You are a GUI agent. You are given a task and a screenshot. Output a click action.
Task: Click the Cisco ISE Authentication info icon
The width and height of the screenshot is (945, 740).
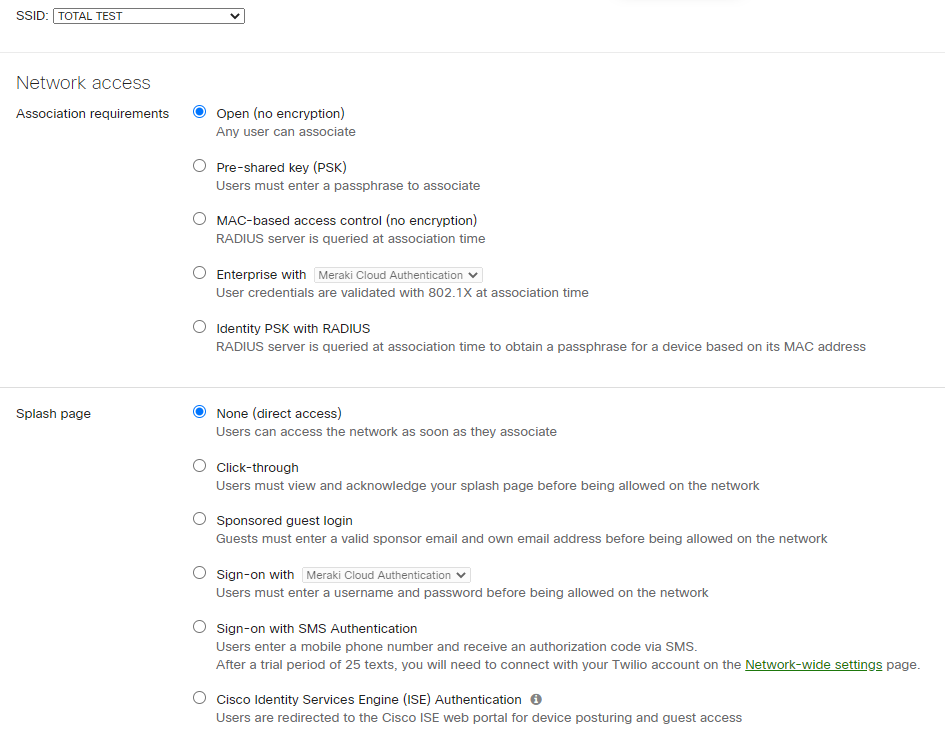pyautogui.click(x=536, y=699)
